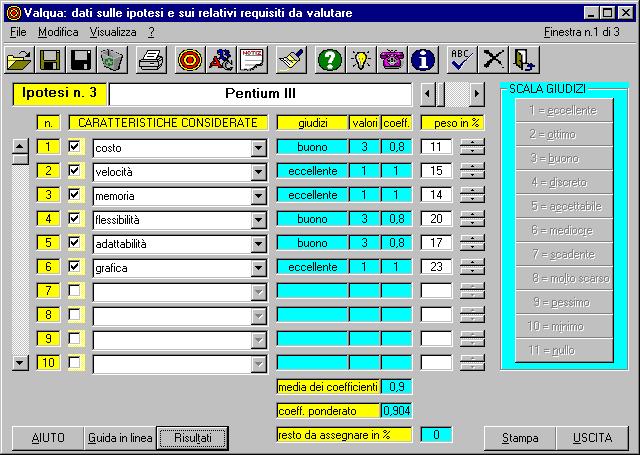Click the ABC spell check icon
640x455 pixels.
pos(461,59)
